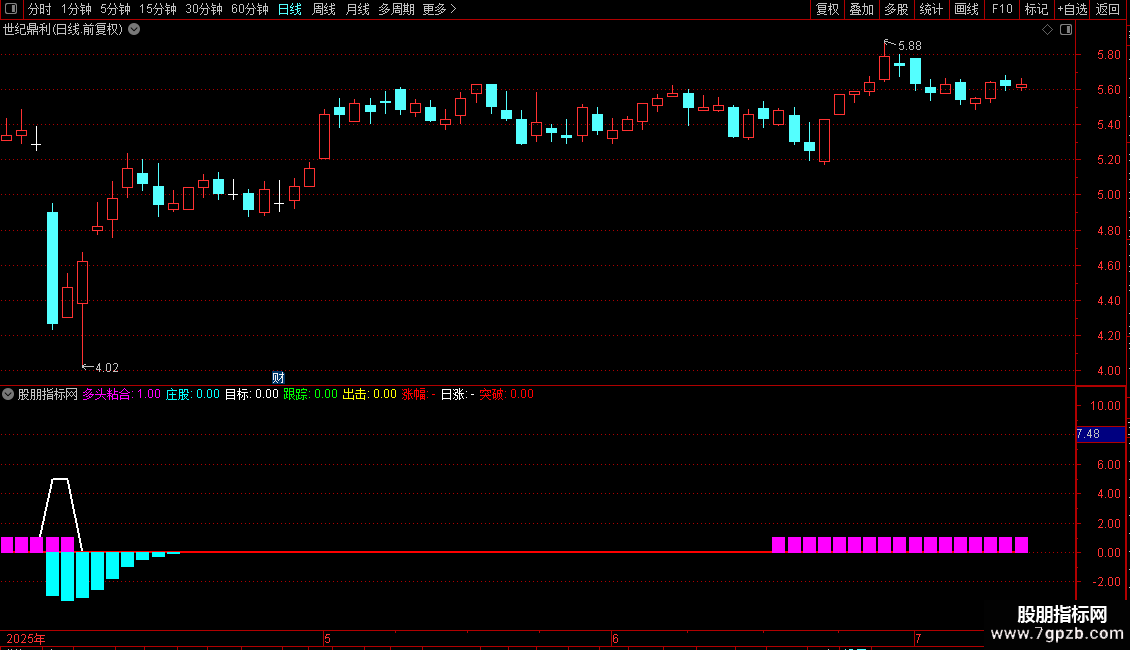The image size is (1130, 650).
Task: Open the 画线 drawing tools
Action: (x=966, y=9)
